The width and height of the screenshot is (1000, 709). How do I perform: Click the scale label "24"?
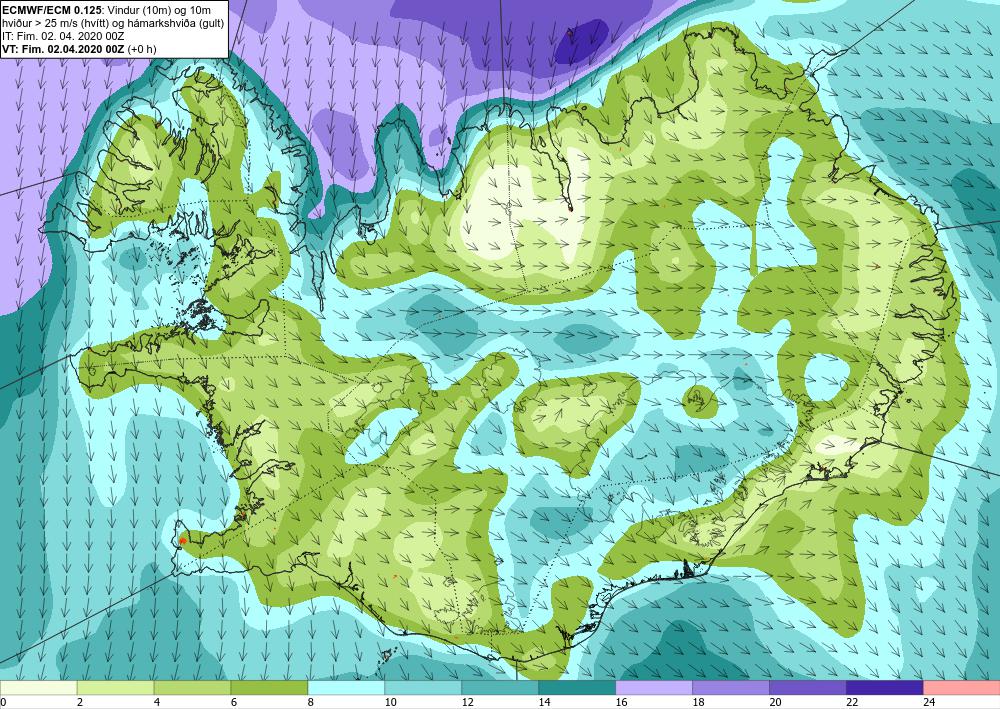pyautogui.click(x=929, y=702)
